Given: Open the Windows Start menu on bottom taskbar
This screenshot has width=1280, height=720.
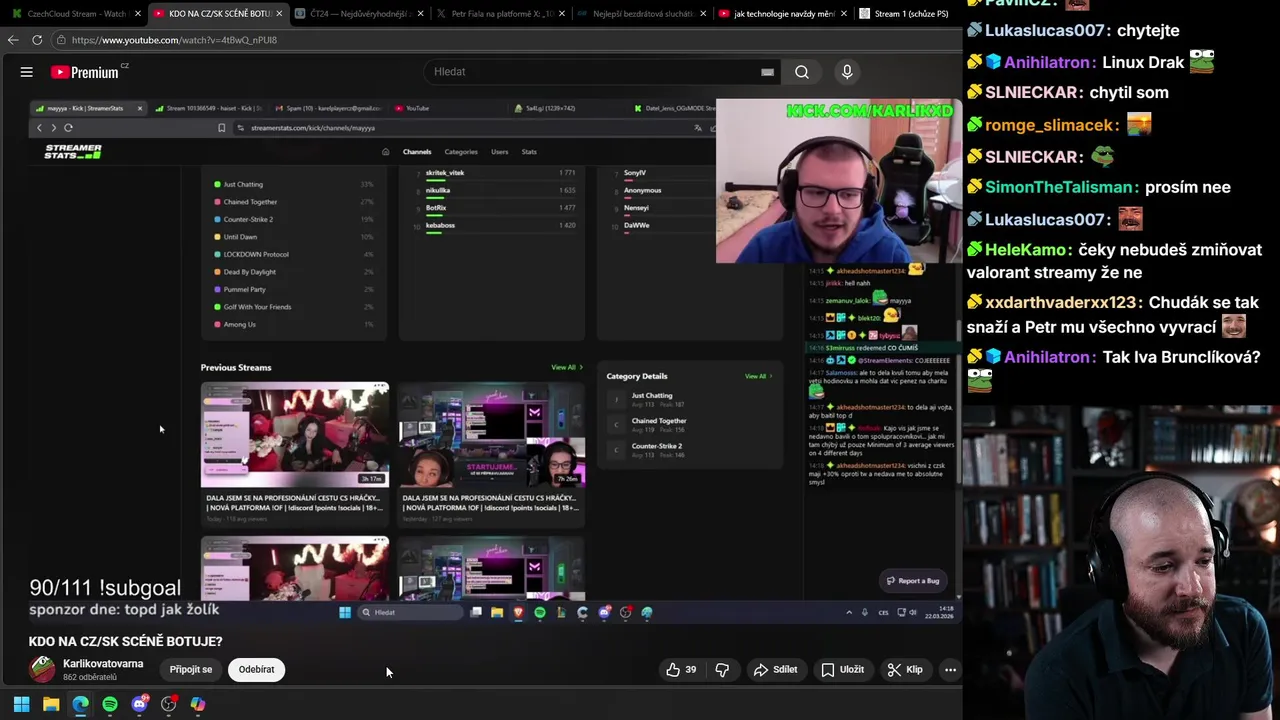Looking at the screenshot, I should click(21, 704).
